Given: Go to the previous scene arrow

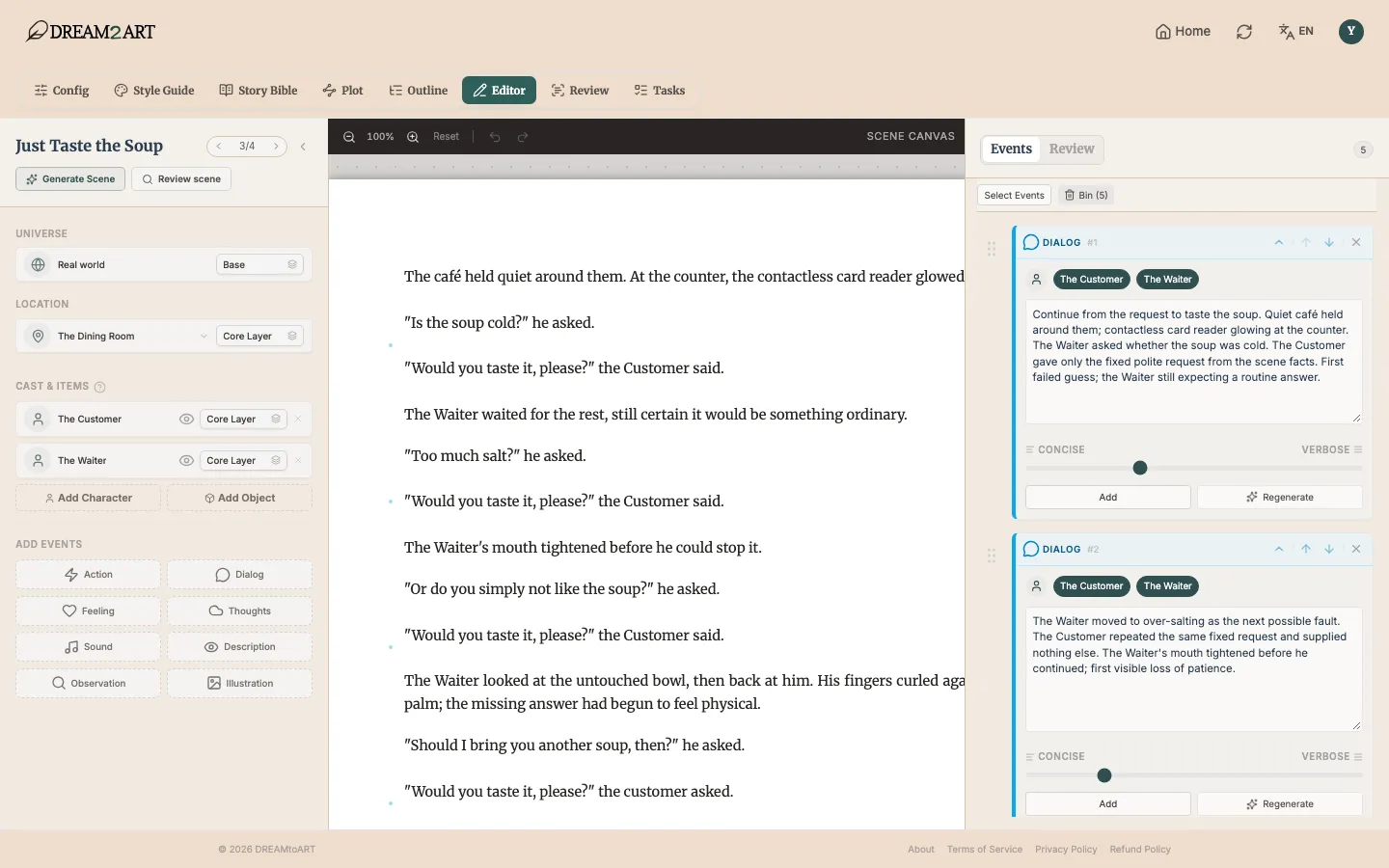Looking at the screenshot, I should click(219, 147).
